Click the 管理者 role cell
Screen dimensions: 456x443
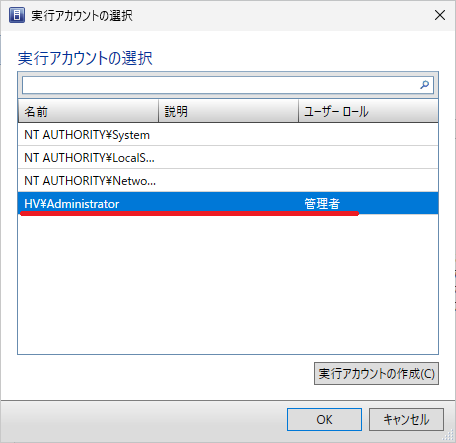tap(322, 203)
